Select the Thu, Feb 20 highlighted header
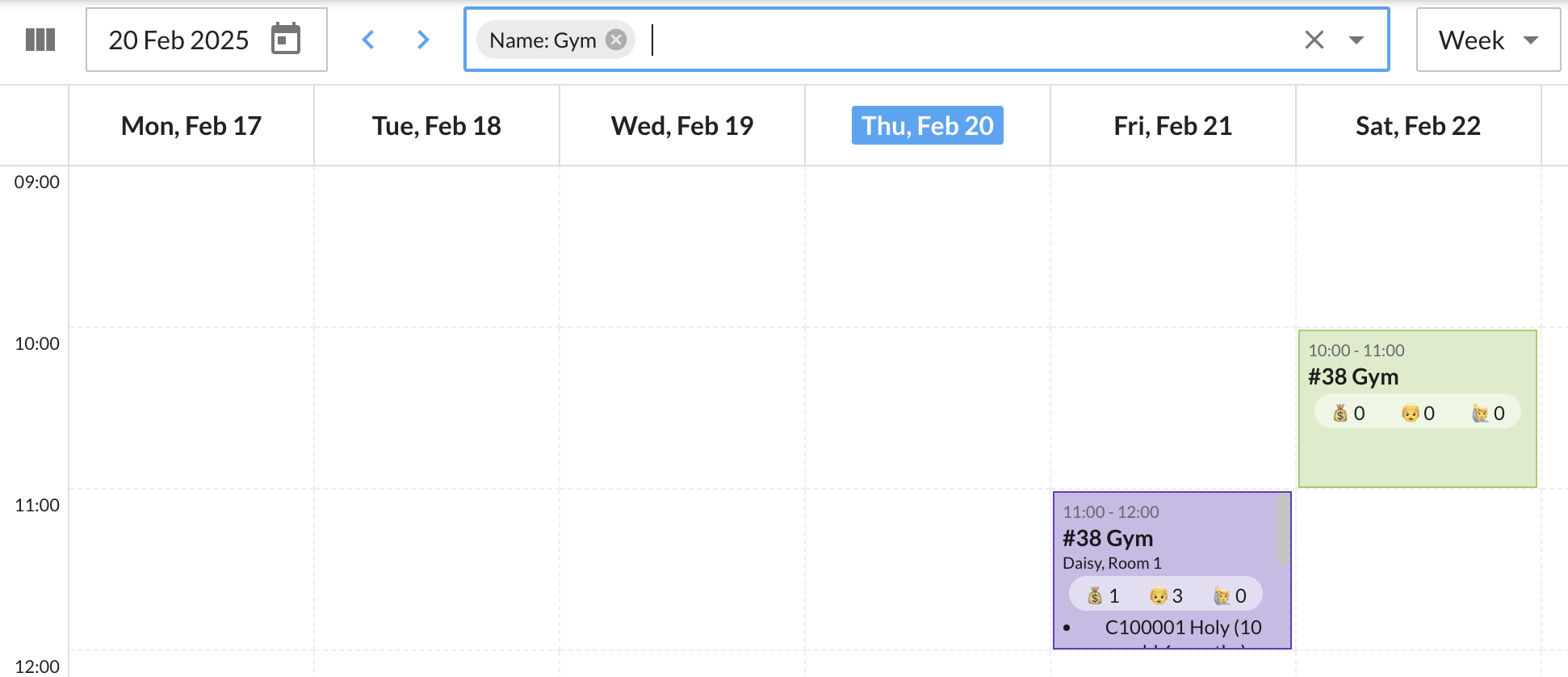The image size is (1568, 677). tap(927, 126)
